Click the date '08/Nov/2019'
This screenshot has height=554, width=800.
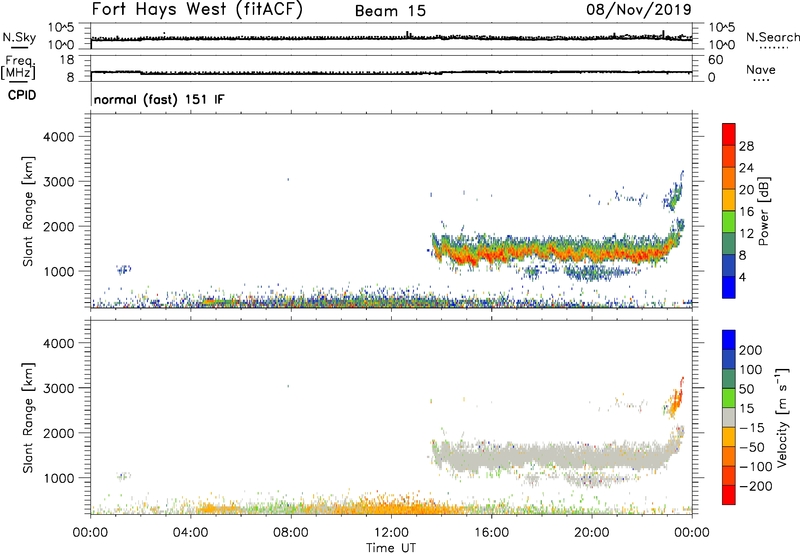point(639,10)
